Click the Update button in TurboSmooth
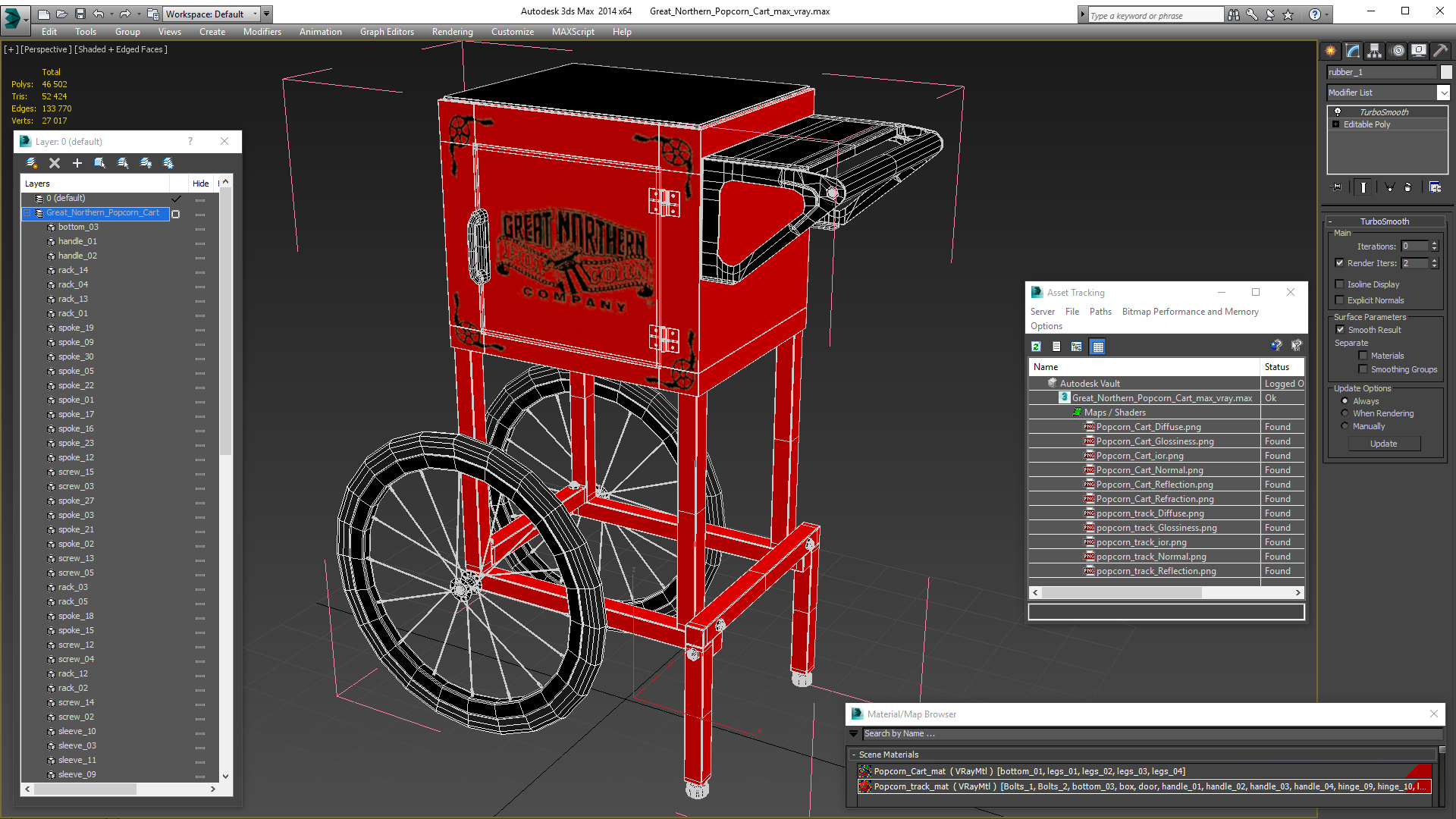 point(1383,444)
